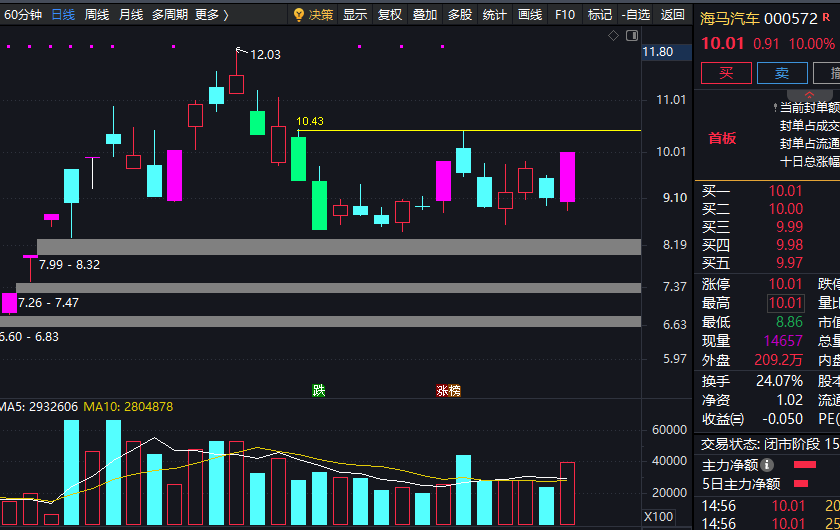Click the 7.26 - 7.47 gap label
This screenshot has width=840, height=530.
(x=48, y=303)
